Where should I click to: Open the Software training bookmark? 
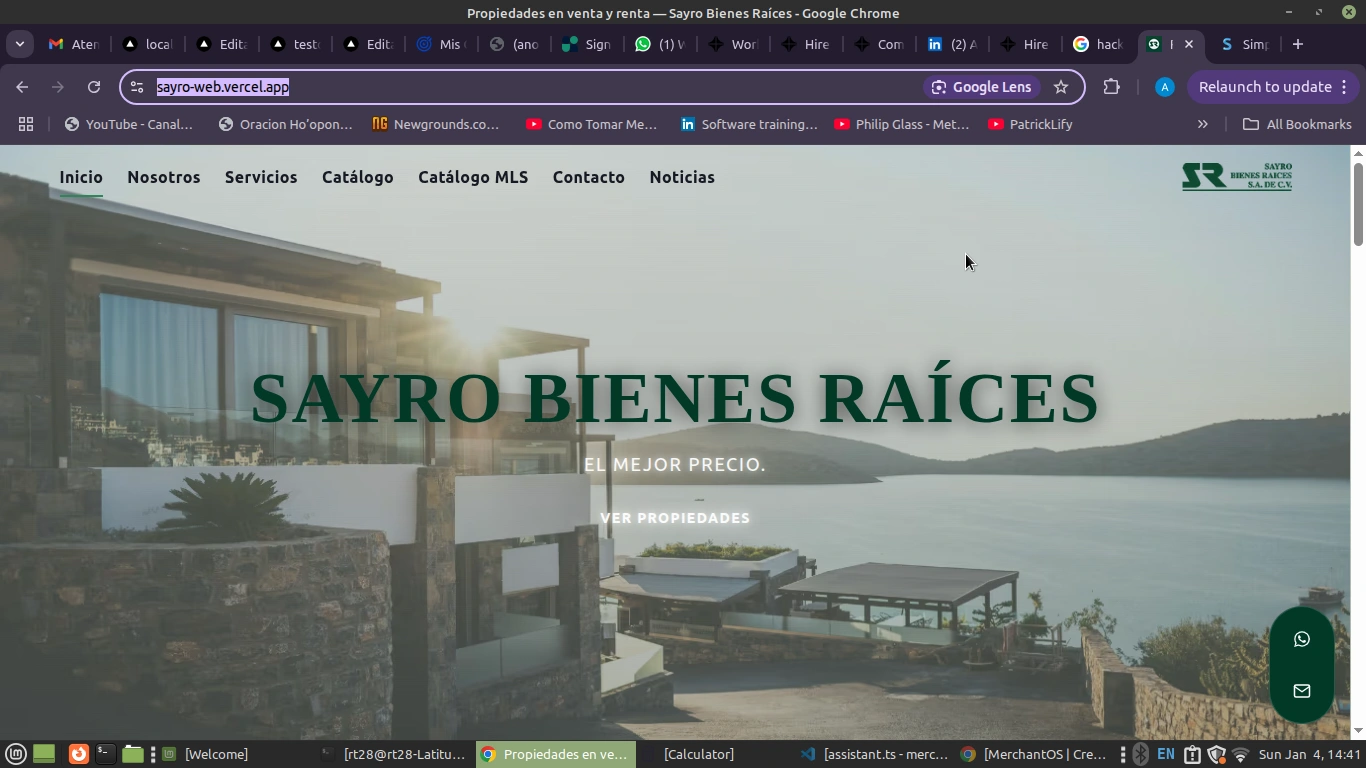tap(748, 124)
